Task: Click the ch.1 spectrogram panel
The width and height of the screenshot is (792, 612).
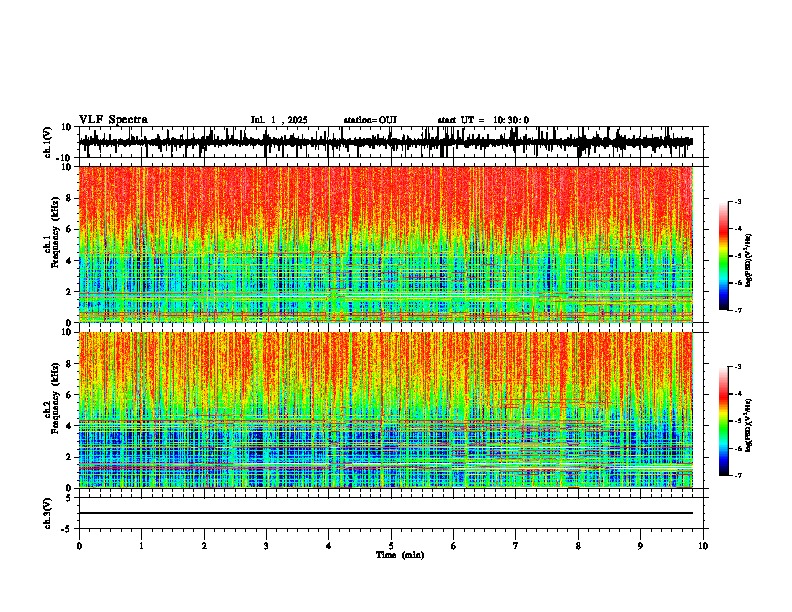Action: point(386,244)
